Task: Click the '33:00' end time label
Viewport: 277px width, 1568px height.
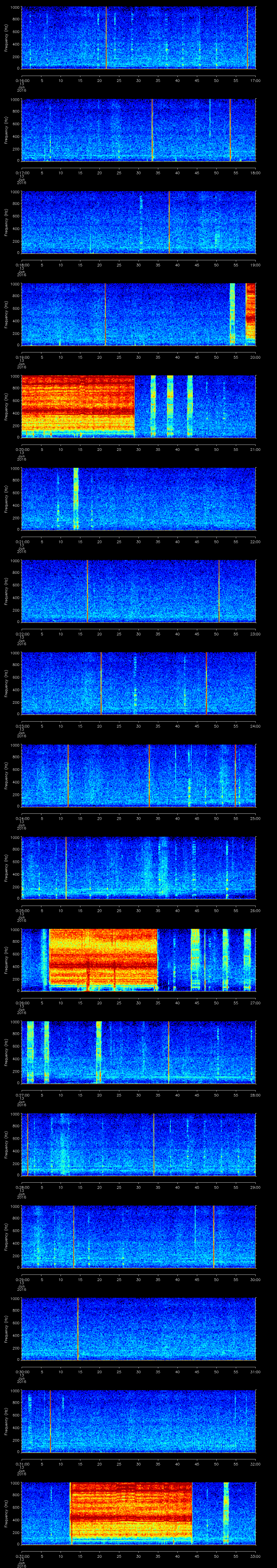Action: coord(255,1556)
